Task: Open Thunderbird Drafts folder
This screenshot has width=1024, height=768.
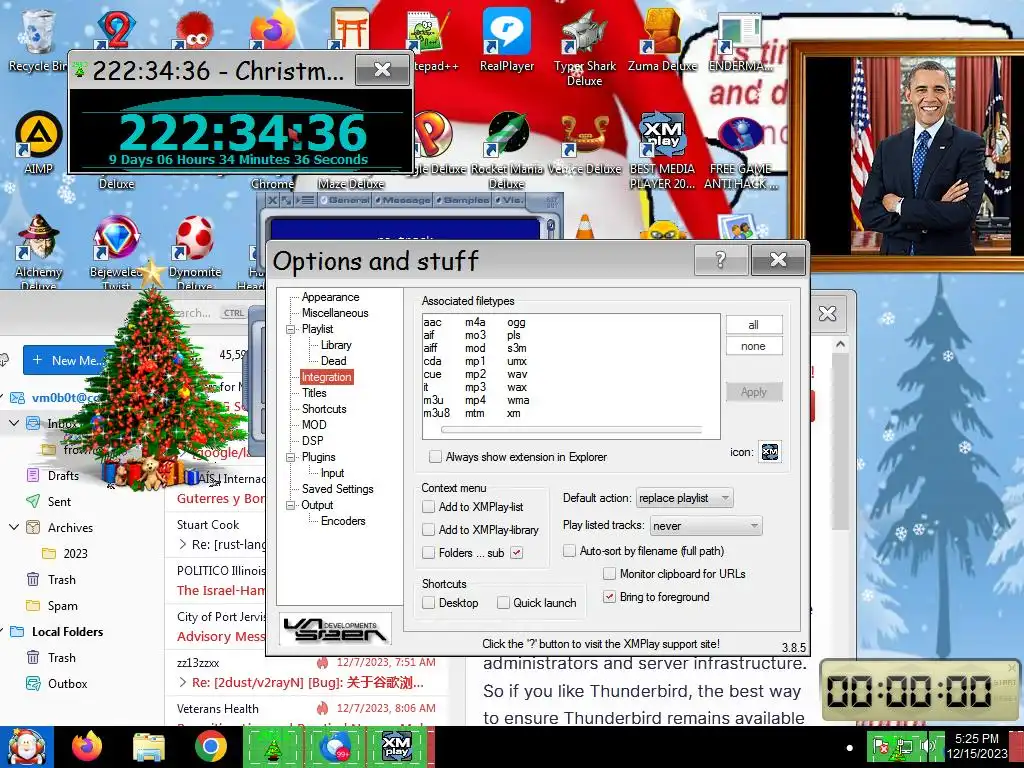Action: point(63,475)
